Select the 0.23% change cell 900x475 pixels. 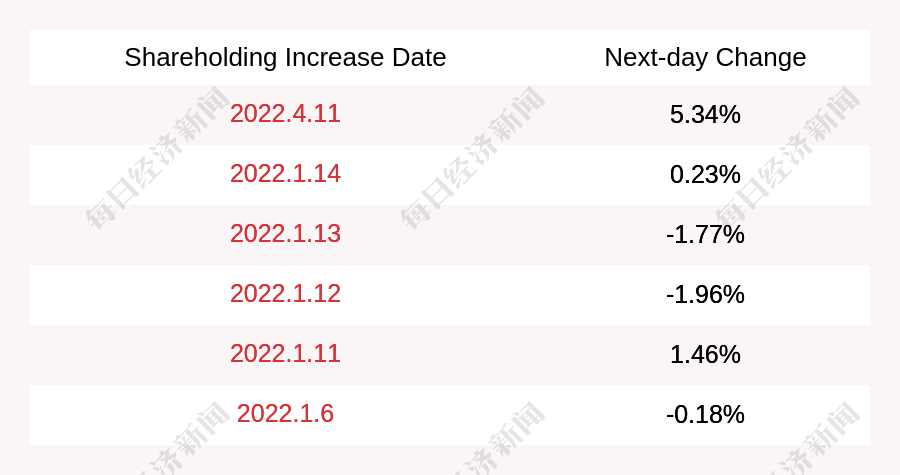click(705, 174)
